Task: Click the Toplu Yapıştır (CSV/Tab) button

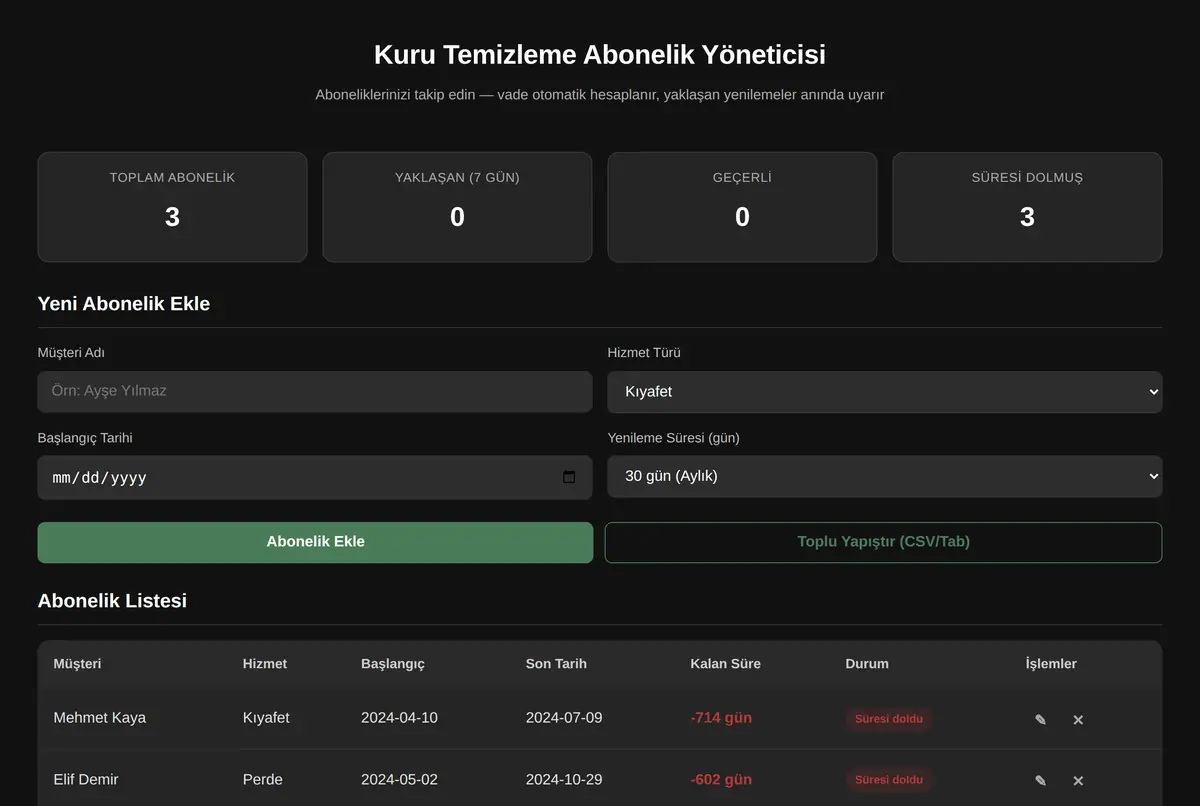Action: pyautogui.click(x=884, y=542)
